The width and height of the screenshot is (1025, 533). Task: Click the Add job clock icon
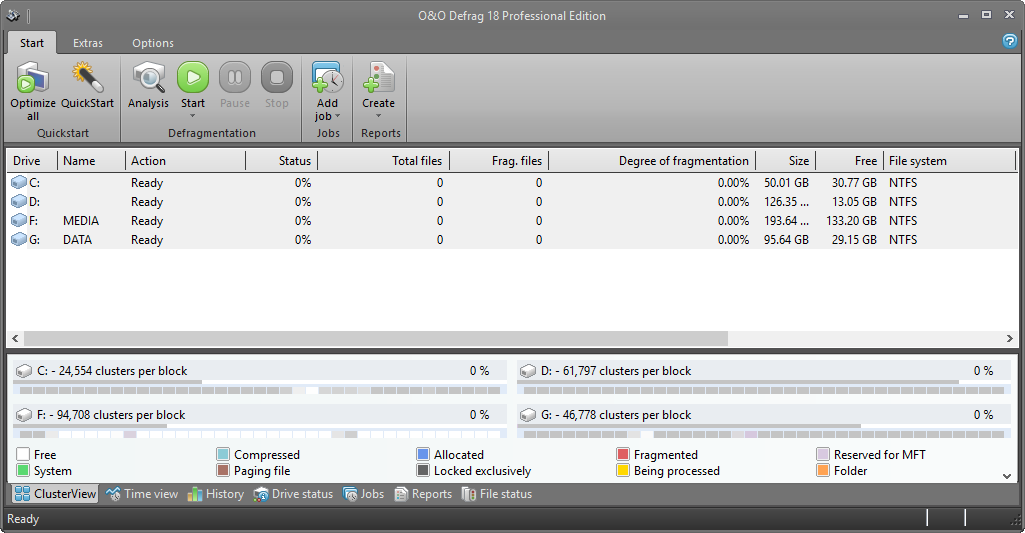point(328,77)
